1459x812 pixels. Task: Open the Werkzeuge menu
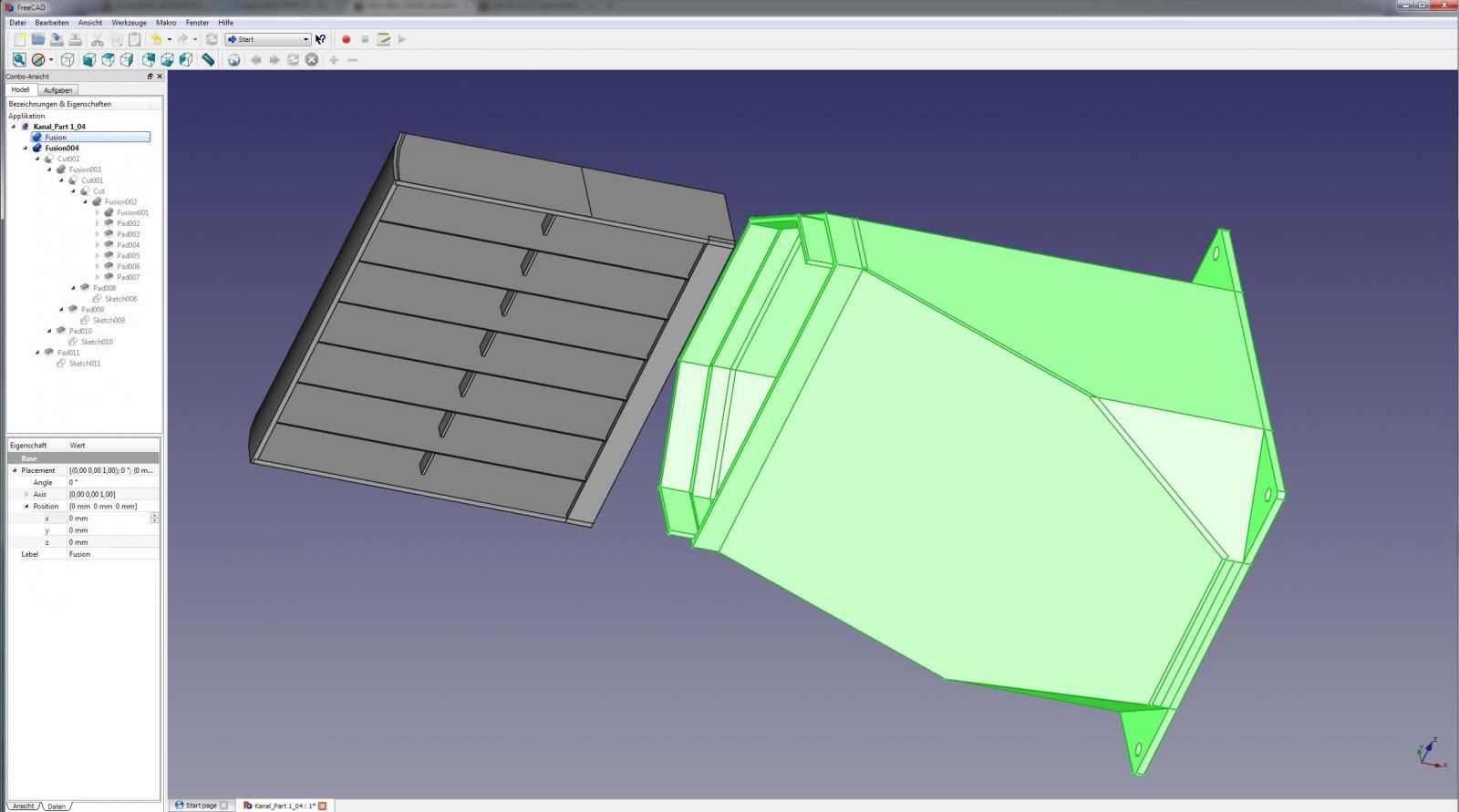tap(129, 22)
